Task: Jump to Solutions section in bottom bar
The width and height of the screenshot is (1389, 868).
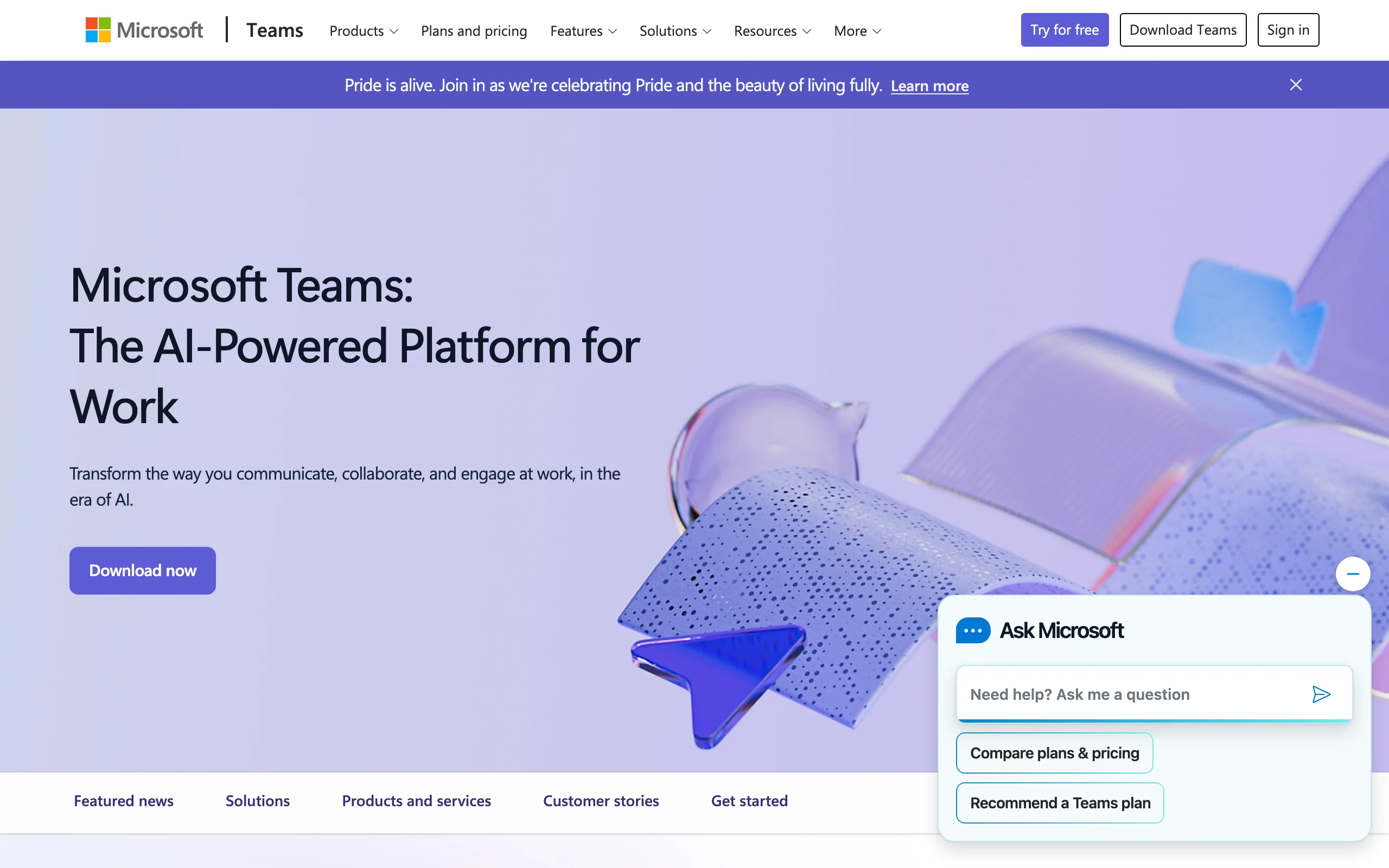Action: 257,801
